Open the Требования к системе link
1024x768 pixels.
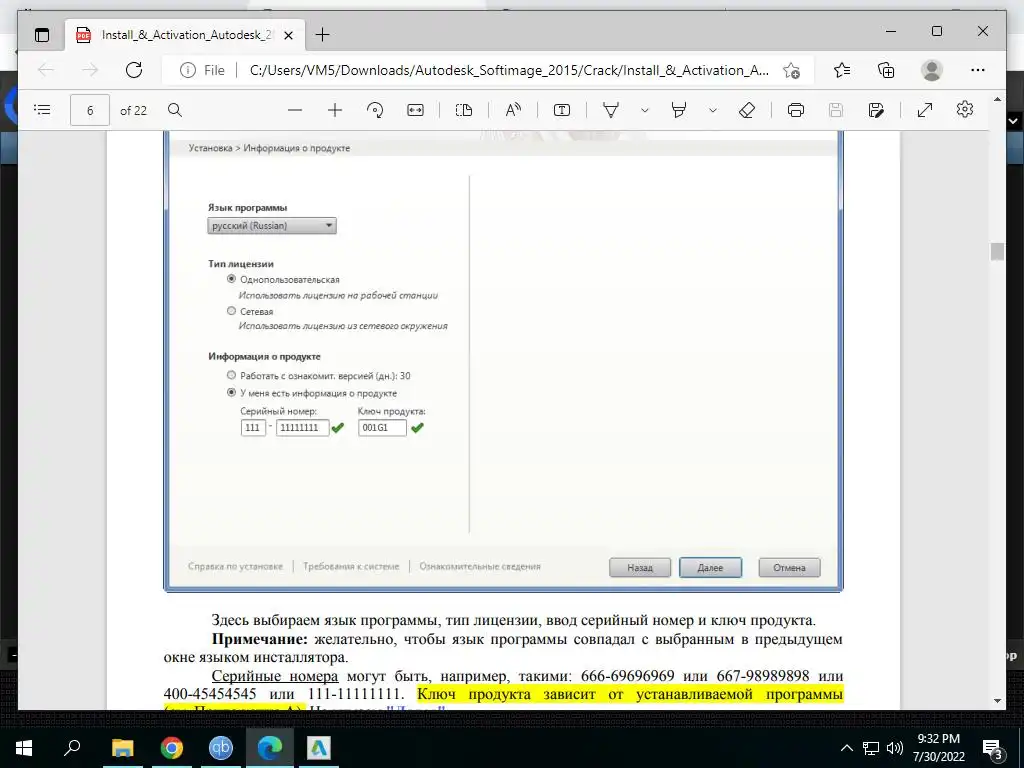351,566
